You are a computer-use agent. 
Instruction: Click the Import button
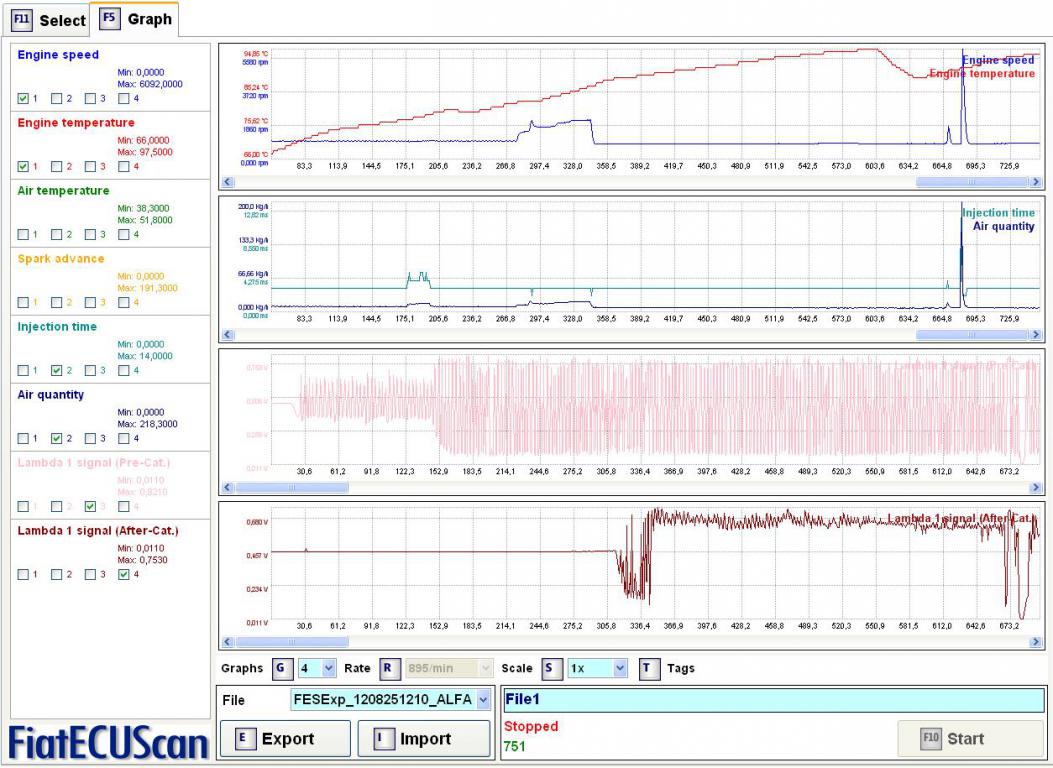click(x=424, y=738)
